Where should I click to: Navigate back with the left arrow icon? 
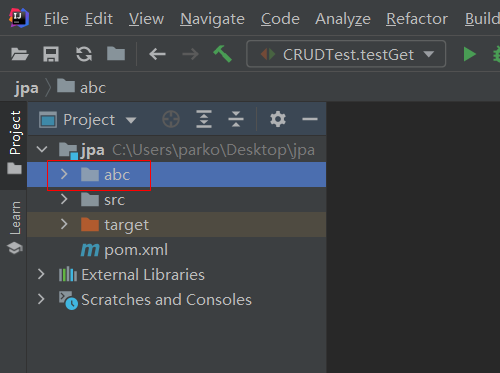click(157, 54)
